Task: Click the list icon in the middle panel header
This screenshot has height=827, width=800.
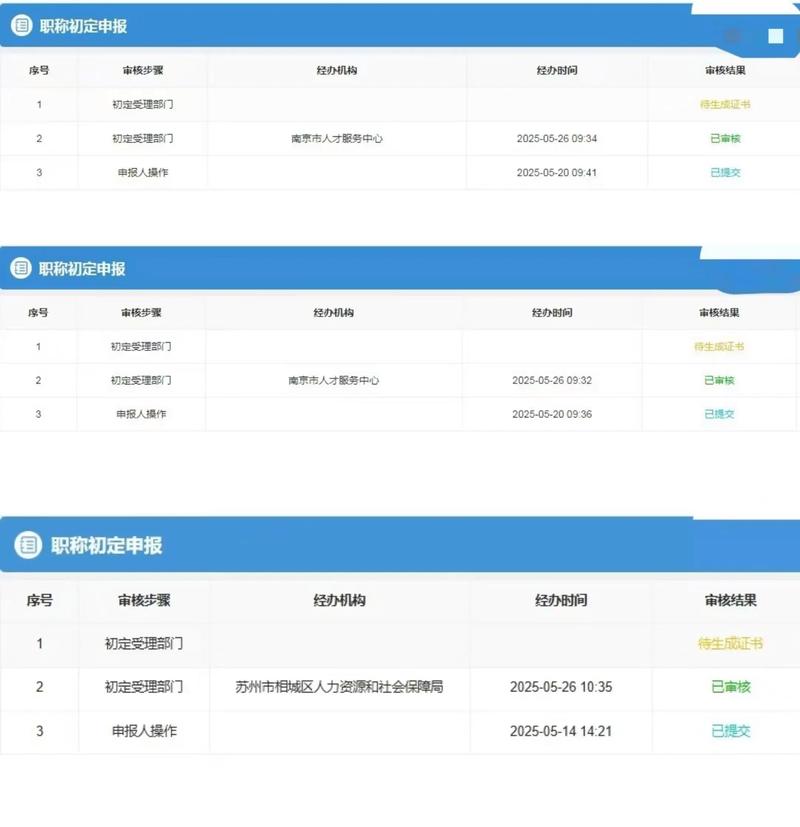Action: point(21,268)
